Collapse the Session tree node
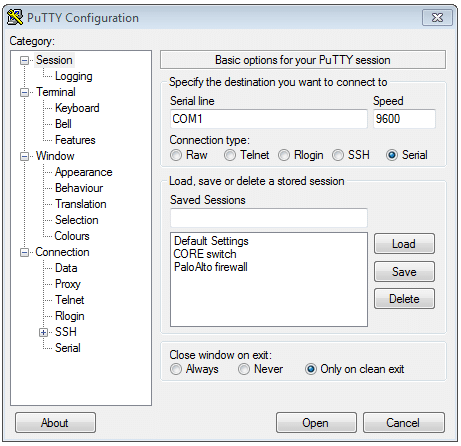The image size is (461, 446). (x=24, y=60)
